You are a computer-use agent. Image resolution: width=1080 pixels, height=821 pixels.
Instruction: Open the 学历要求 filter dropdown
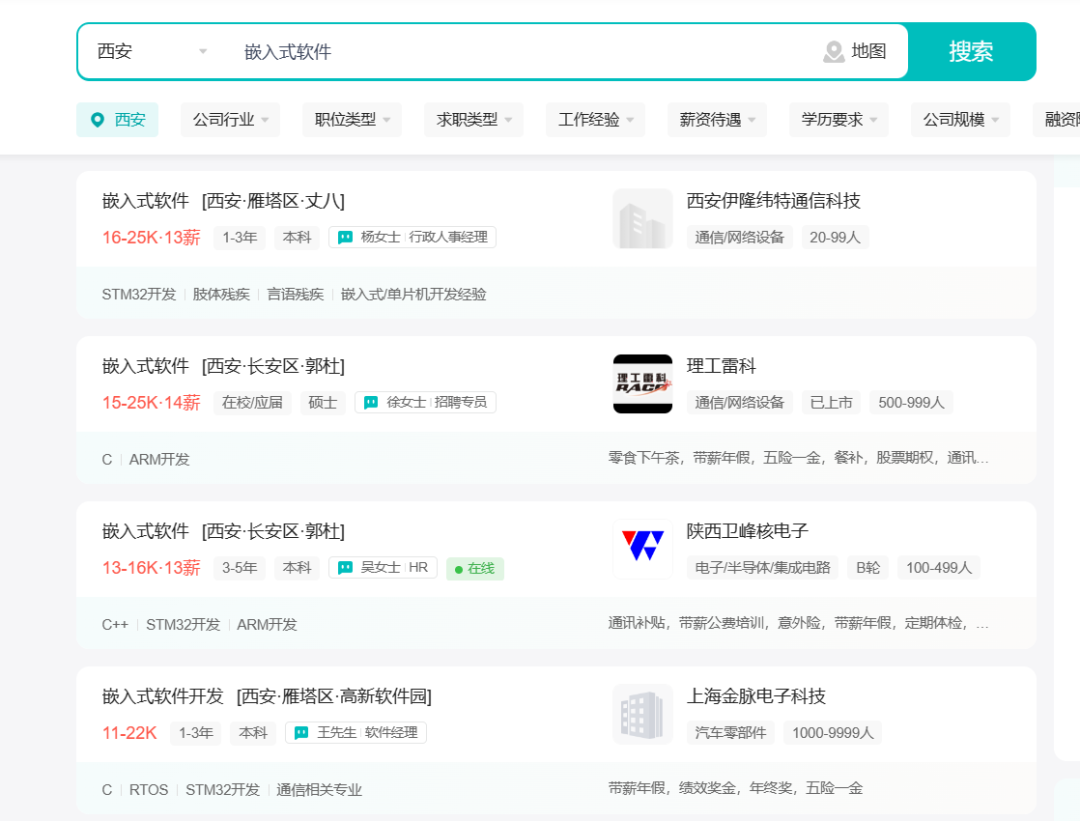click(839, 120)
